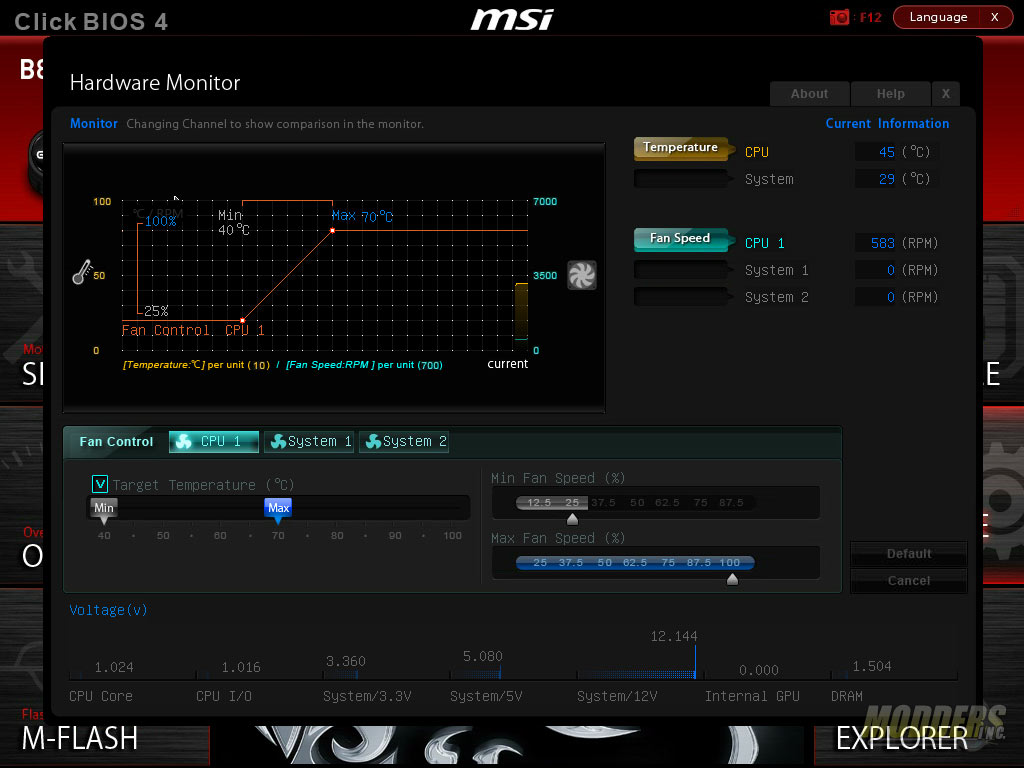Click the DRAM voltage reading 1.504
Viewport: 1024px width, 768px height.
872,665
